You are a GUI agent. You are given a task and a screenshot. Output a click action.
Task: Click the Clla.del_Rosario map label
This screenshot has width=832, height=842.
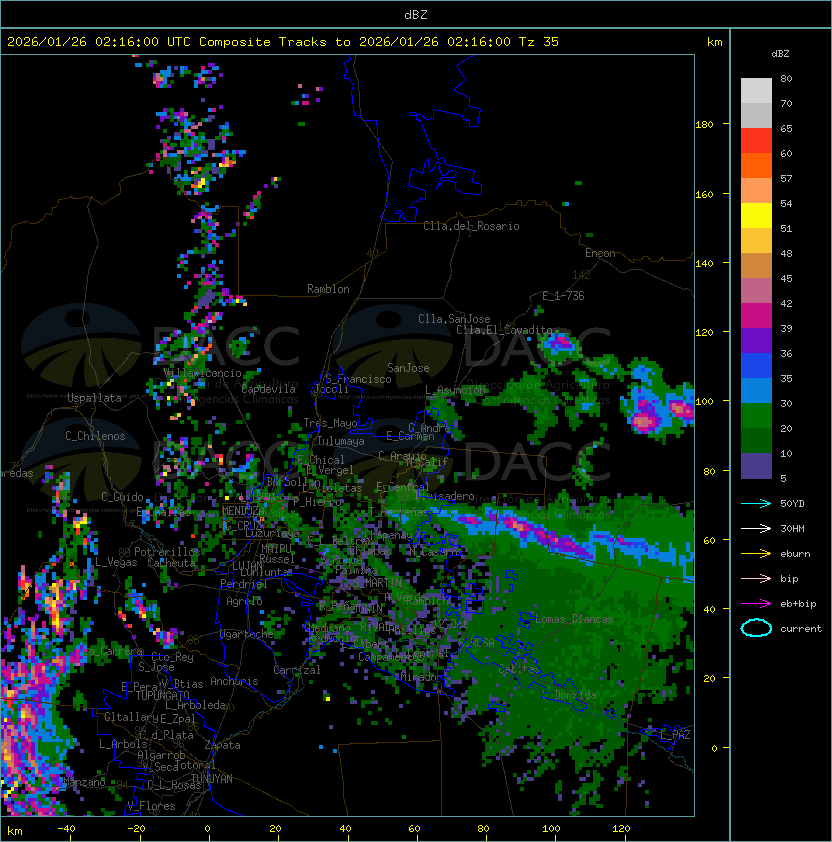click(471, 226)
